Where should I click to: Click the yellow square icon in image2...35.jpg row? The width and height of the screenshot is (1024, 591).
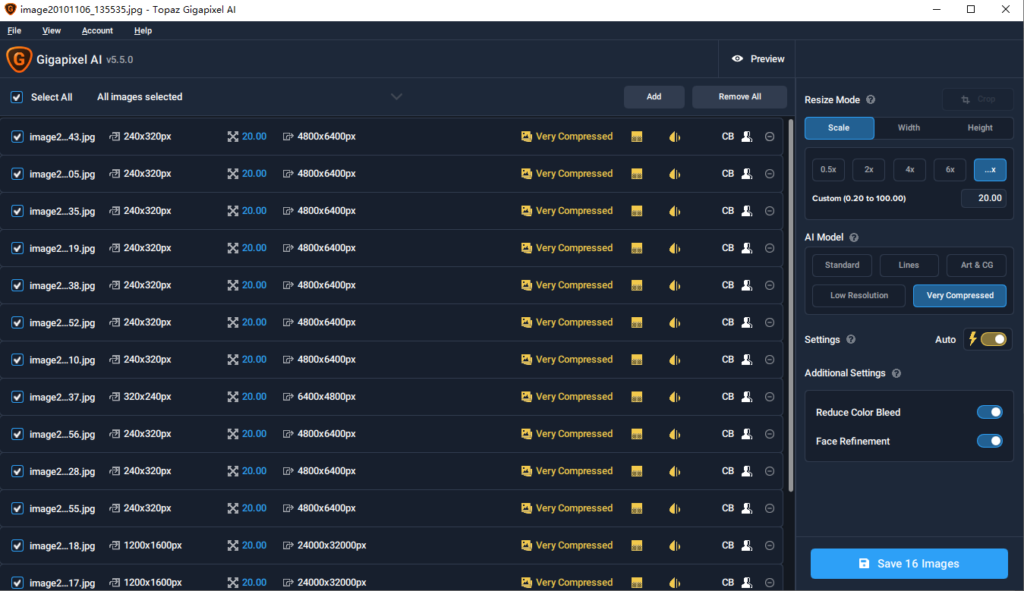coord(637,211)
